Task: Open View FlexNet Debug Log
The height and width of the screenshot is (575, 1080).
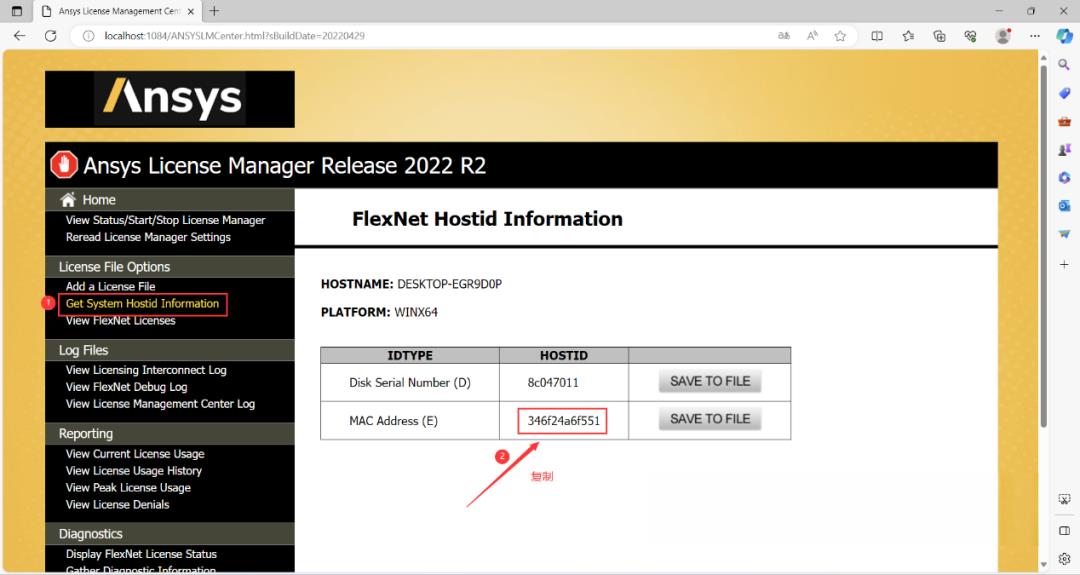Action: pyautogui.click(x=126, y=387)
